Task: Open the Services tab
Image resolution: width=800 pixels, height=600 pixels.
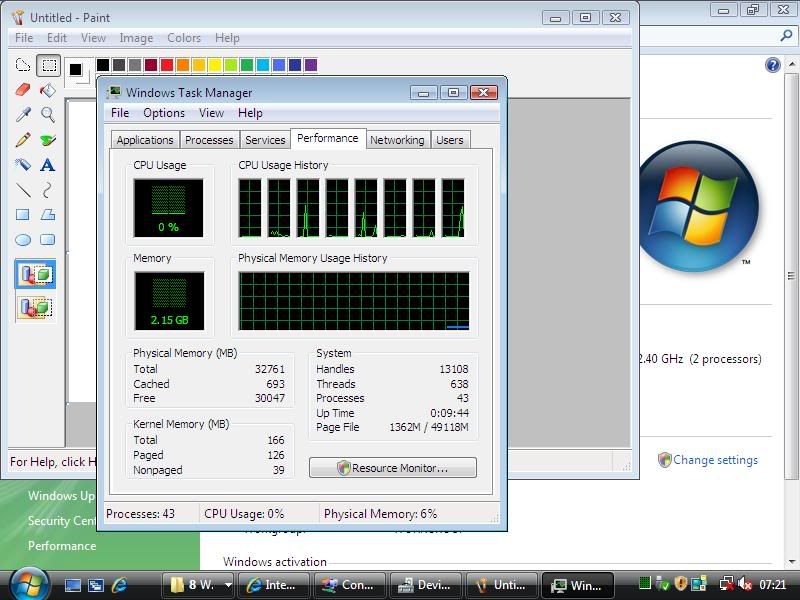Action: (265, 140)
